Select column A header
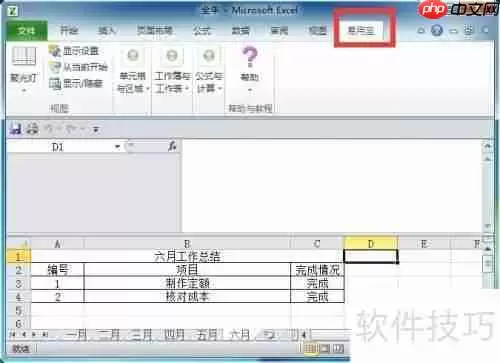 (x=57, y=244)
